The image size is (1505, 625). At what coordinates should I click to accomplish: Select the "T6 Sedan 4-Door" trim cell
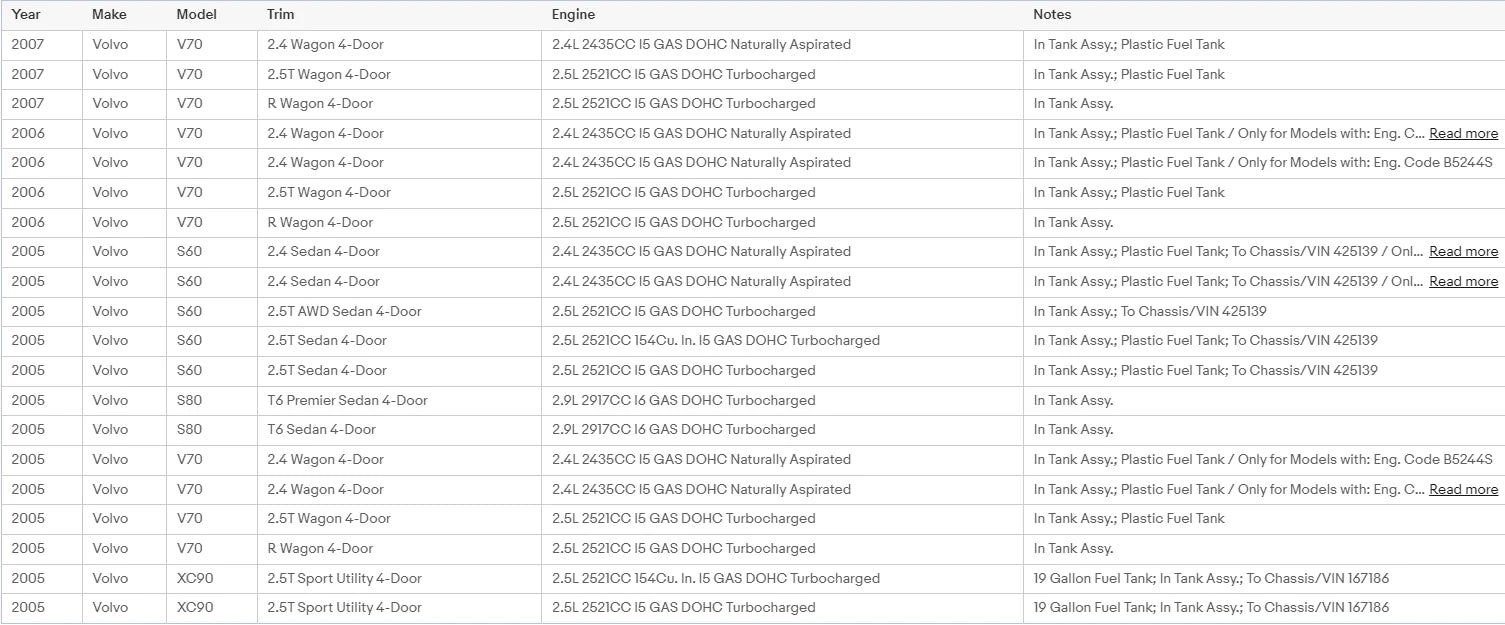(x=399, y=430)
